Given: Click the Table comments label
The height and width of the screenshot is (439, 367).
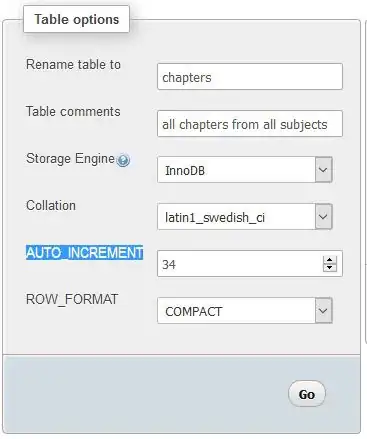Looking at the screenshot, I should (73, 111).
